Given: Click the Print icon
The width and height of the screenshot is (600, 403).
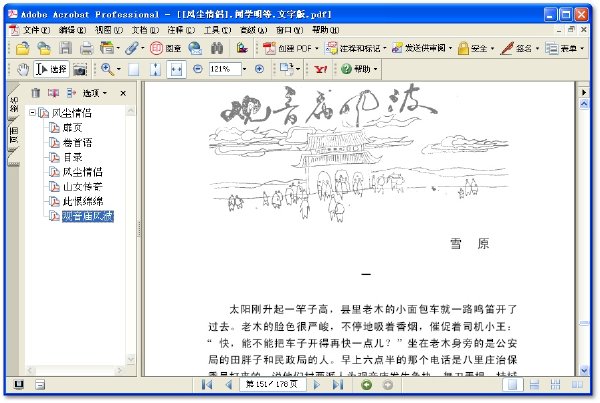Looking at the screenshot, I should tap(86, 48).
